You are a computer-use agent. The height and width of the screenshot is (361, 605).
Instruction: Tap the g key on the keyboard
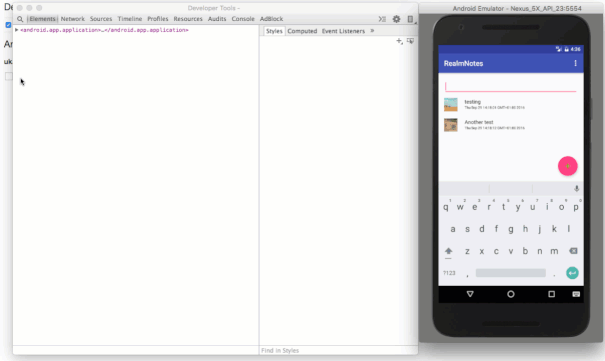coord(511,229)
